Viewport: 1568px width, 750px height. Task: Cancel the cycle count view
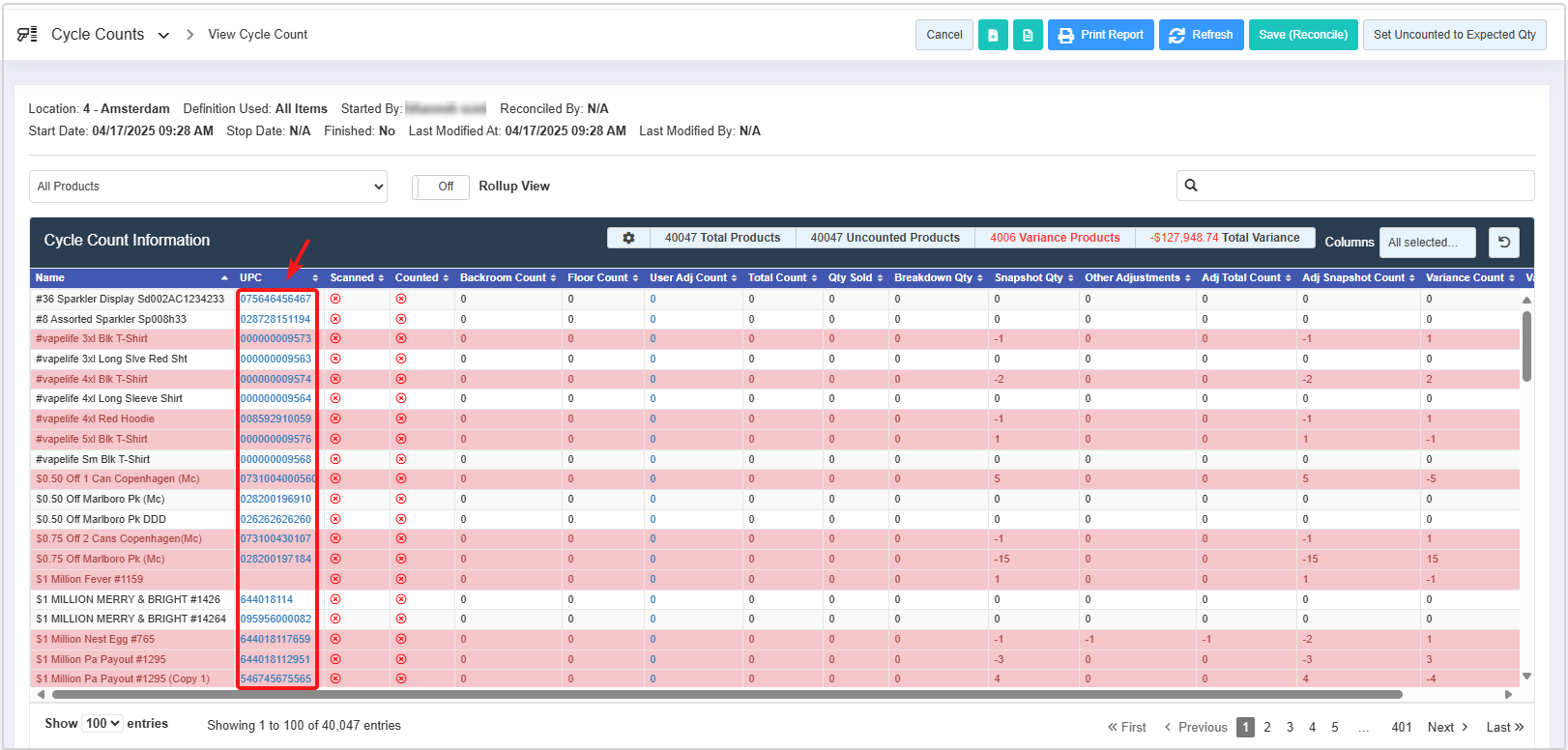click(944, 35)
